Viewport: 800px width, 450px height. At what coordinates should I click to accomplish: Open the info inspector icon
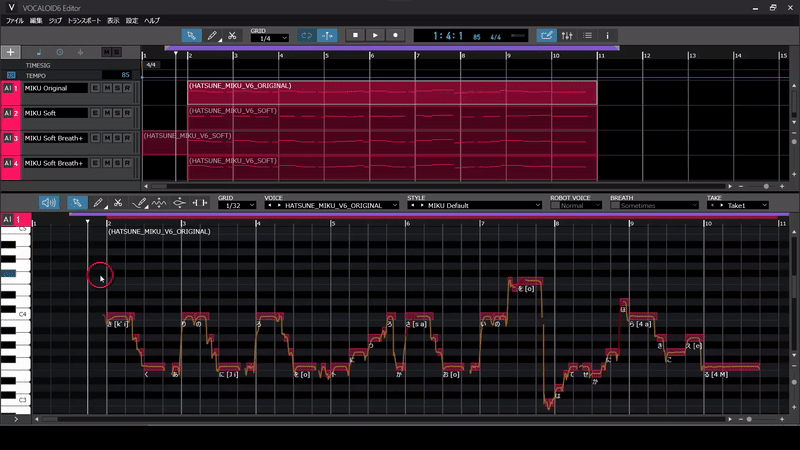coord(607,35)
